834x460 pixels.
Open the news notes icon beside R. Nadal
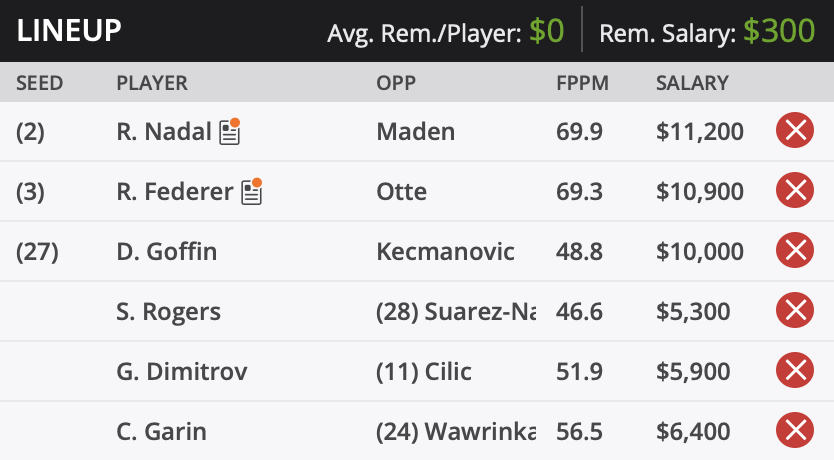230,131
